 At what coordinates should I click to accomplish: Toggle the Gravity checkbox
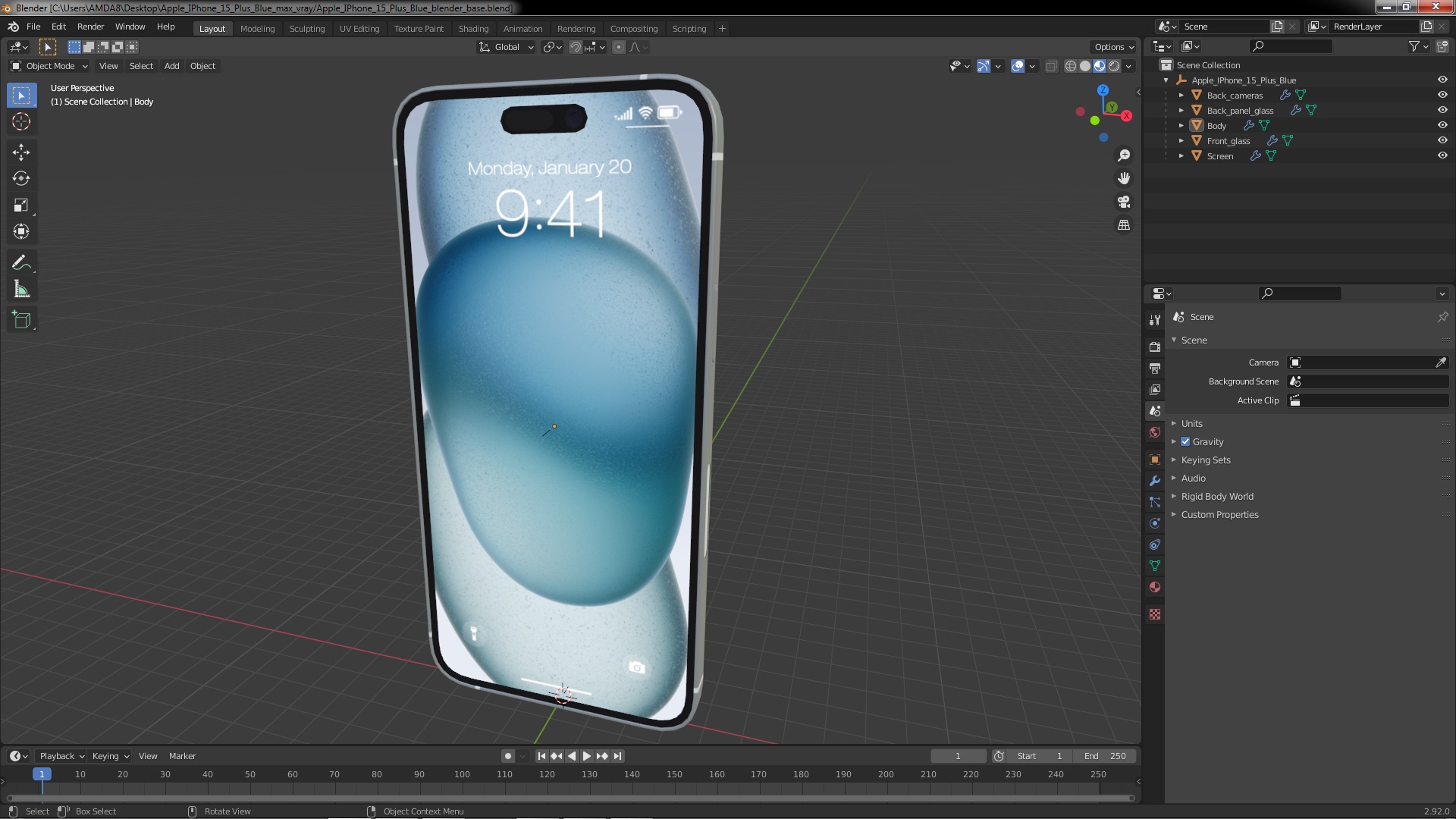[1185, 441]
